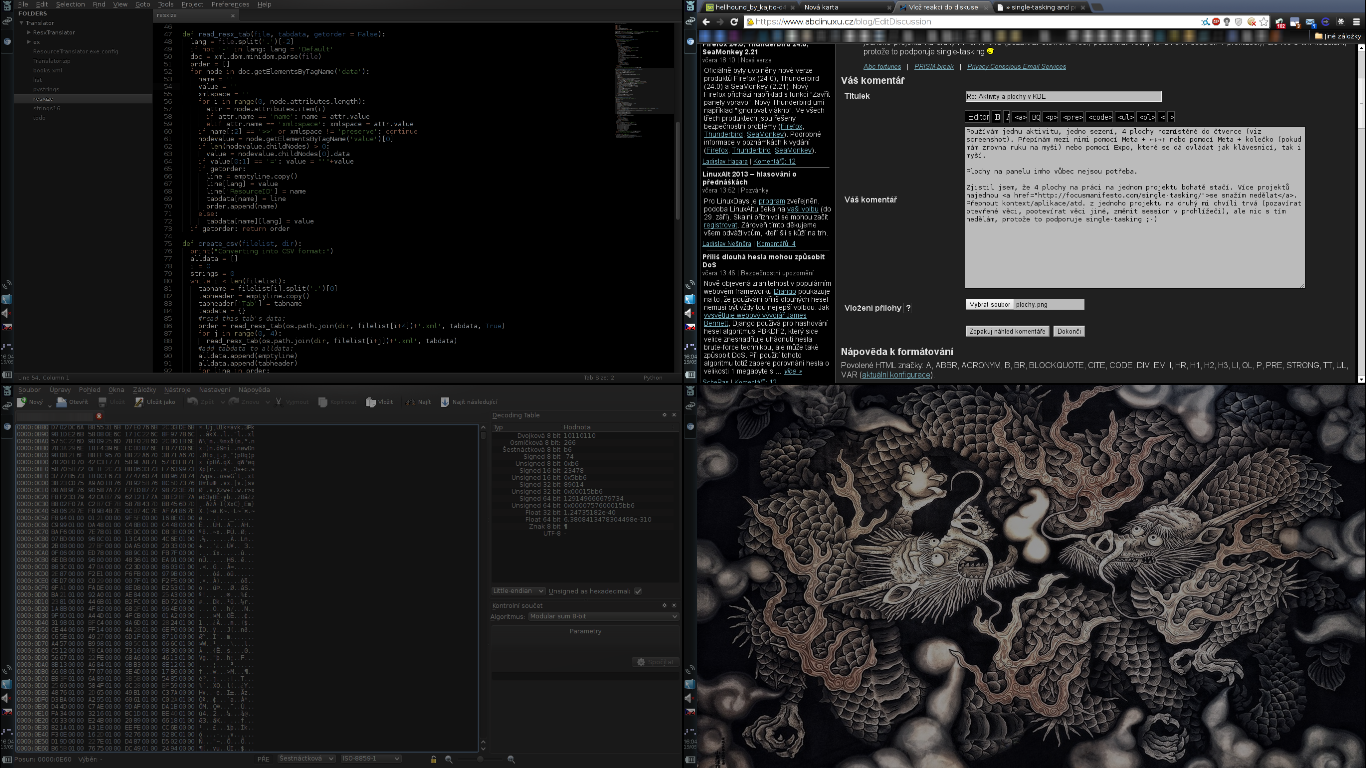Open the Little-endian byte order dropdown

click(x=516, y=590)
